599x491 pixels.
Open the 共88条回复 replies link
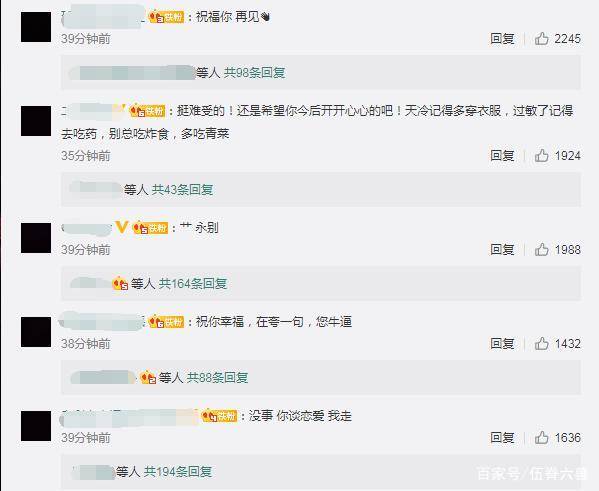click(217, 378)
